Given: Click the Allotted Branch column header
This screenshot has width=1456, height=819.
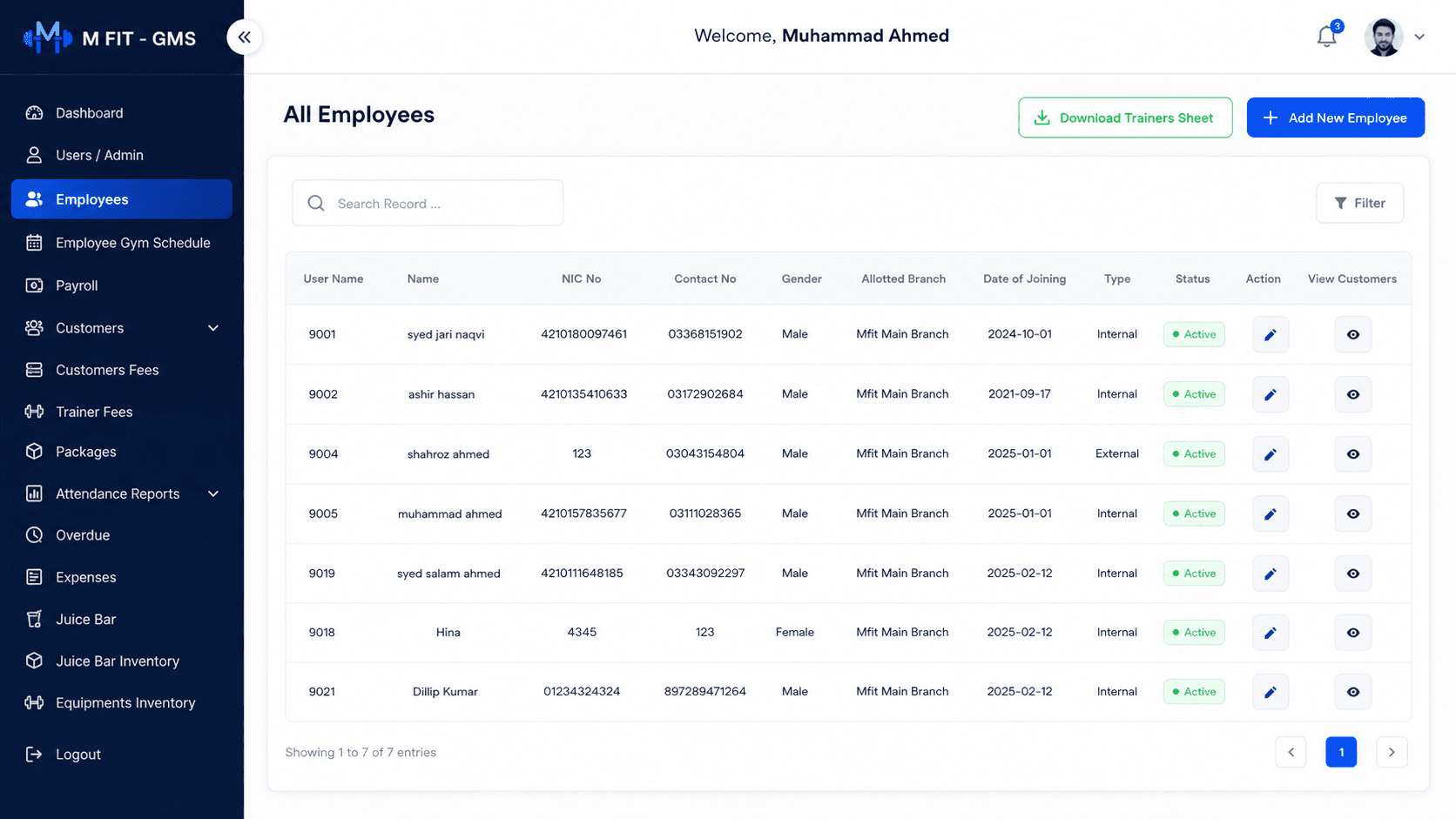Looking at the screenshot, I should (x=903, y=279).
